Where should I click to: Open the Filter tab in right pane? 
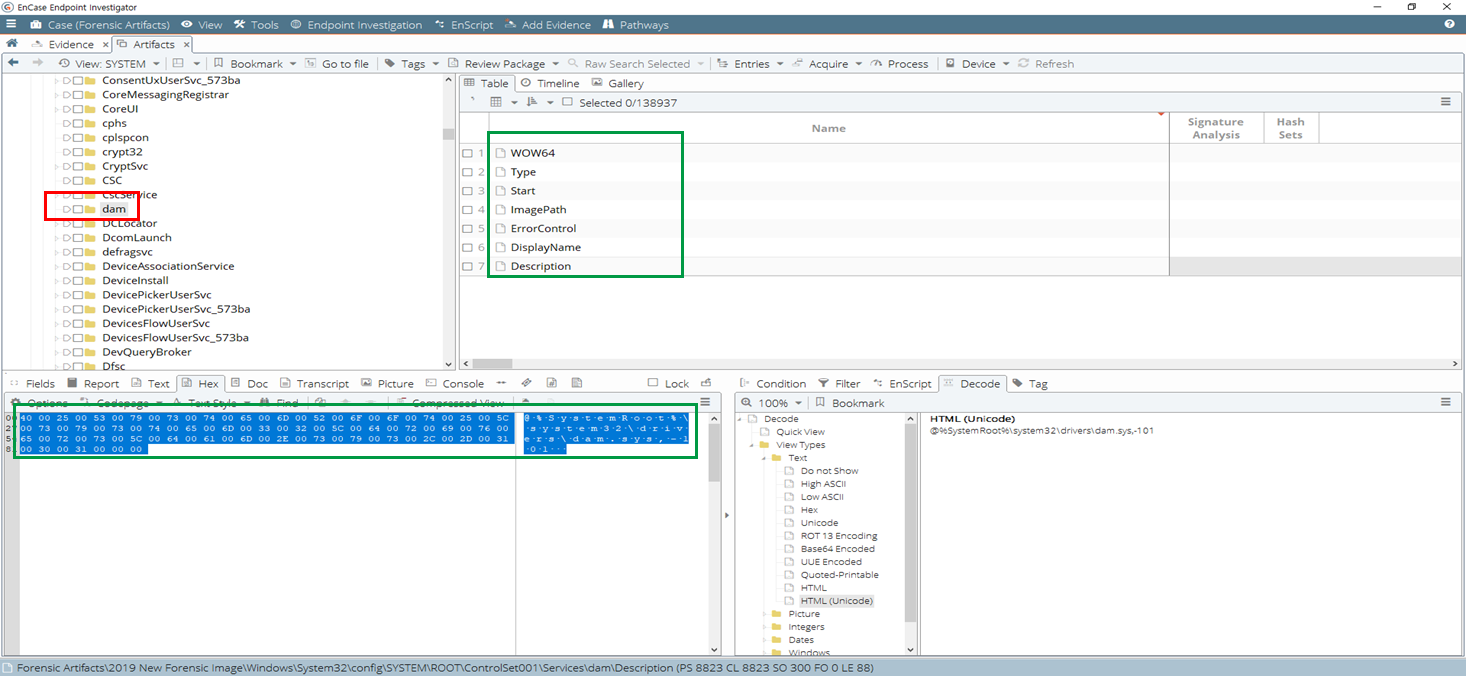click(839, 383)
